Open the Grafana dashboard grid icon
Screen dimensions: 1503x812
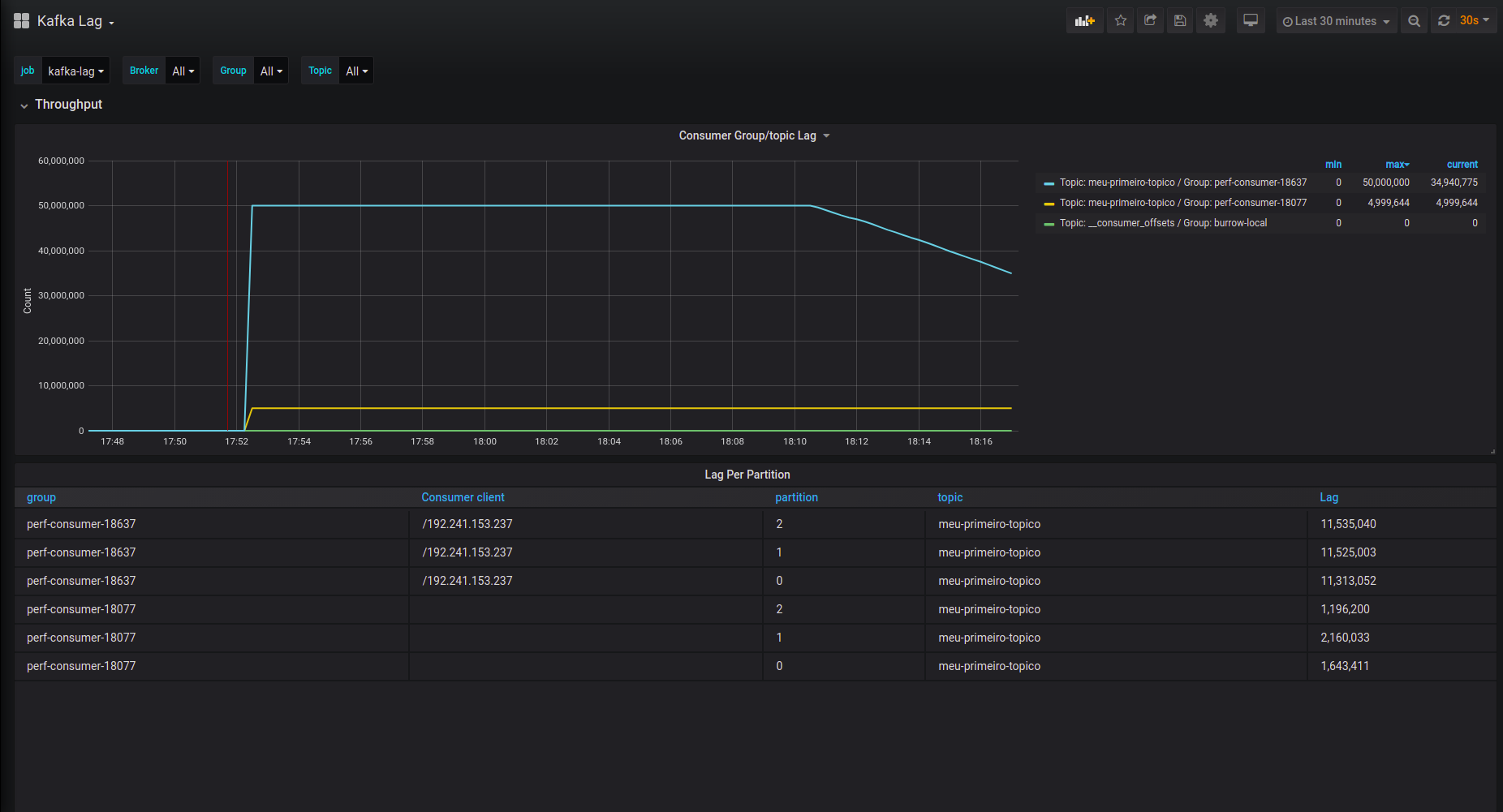coord(22,21)
